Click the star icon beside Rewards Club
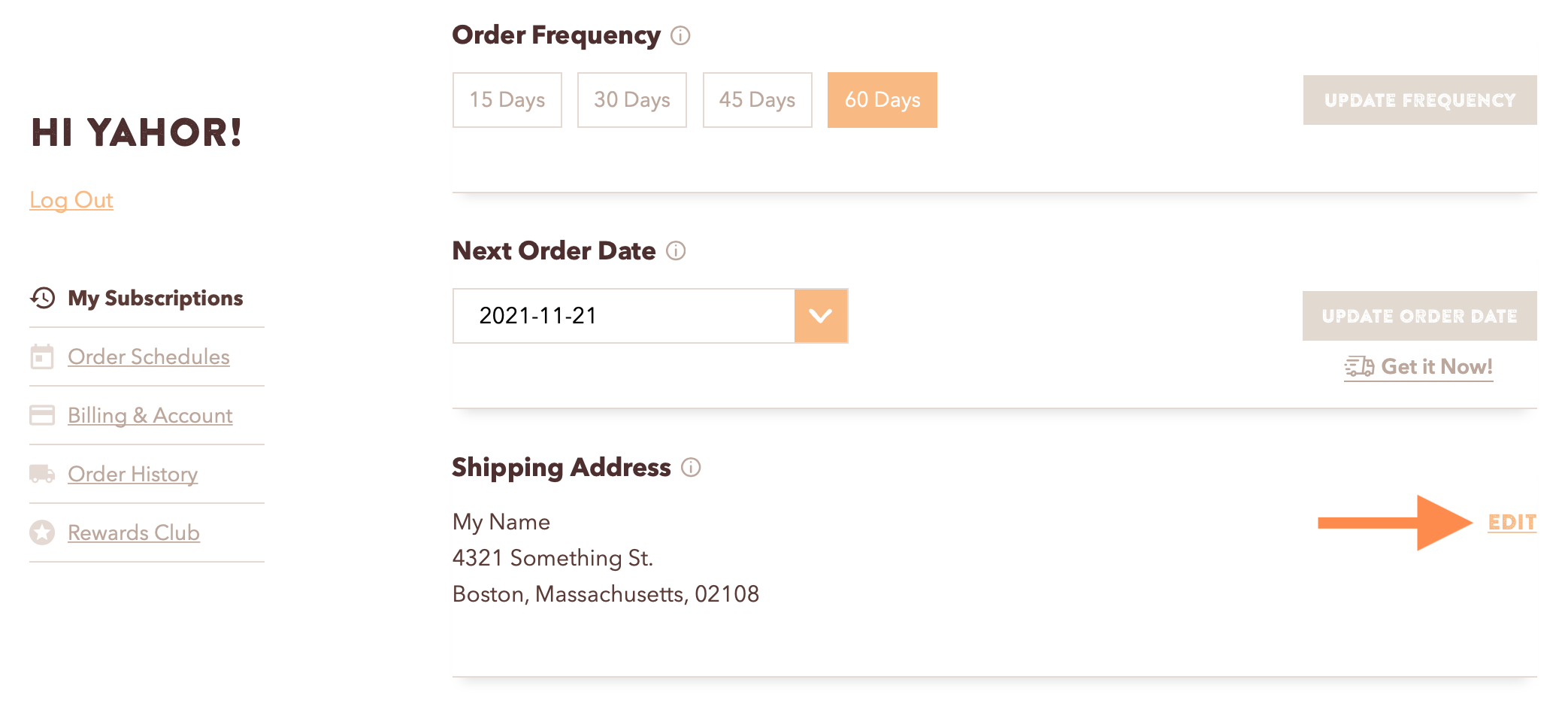 click(x=43, y=532)
